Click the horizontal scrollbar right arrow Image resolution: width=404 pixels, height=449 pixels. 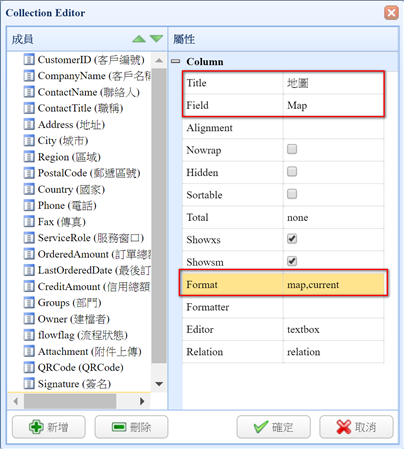coord(142,401)
